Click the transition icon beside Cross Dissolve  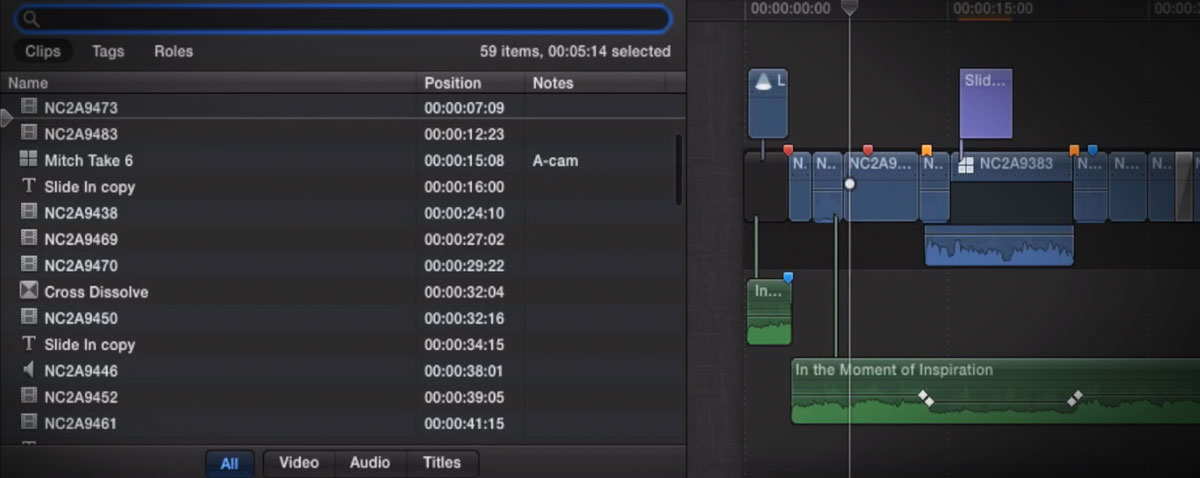pos(29,291)
